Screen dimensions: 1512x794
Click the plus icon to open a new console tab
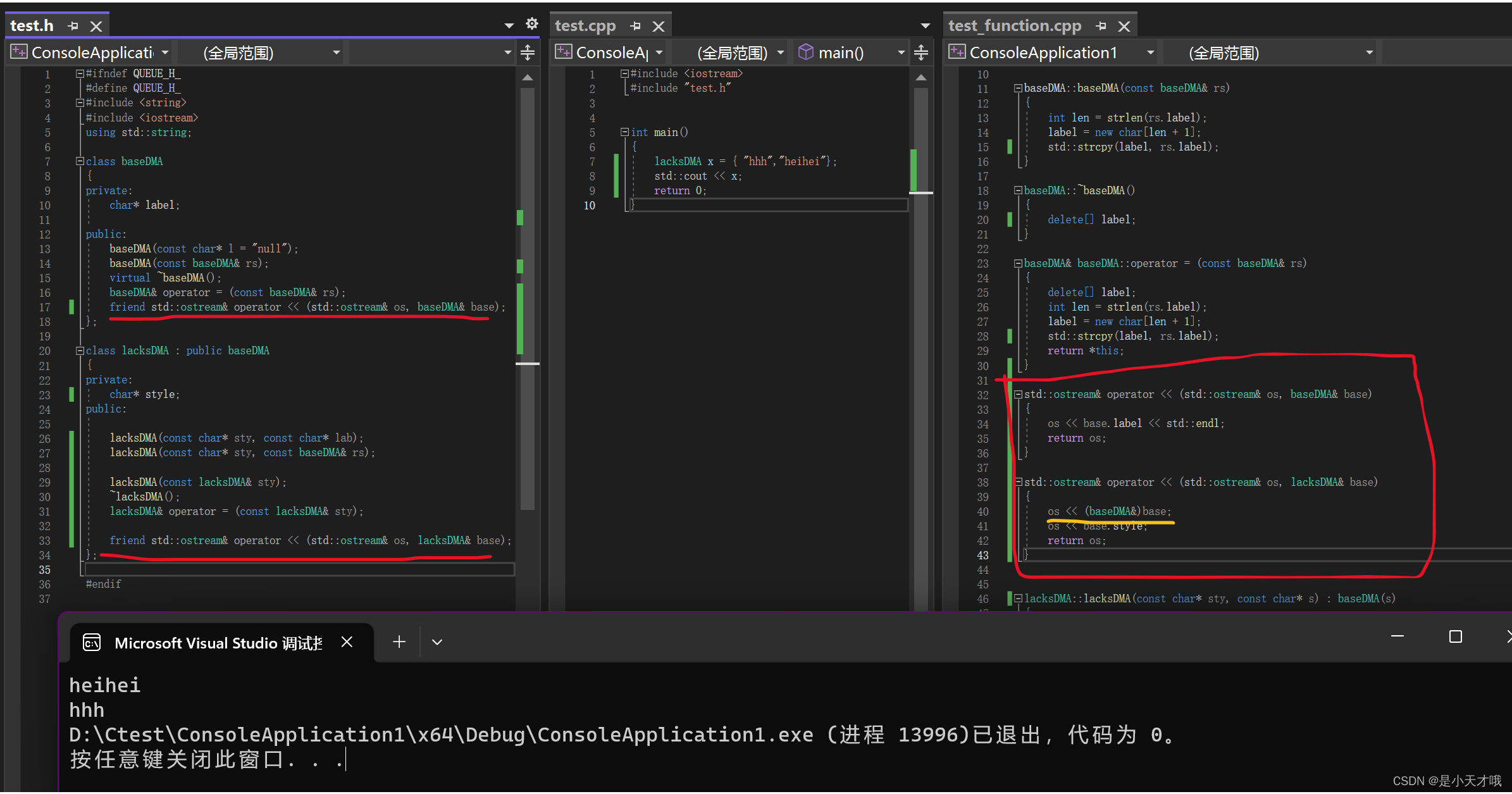point(399,642)
